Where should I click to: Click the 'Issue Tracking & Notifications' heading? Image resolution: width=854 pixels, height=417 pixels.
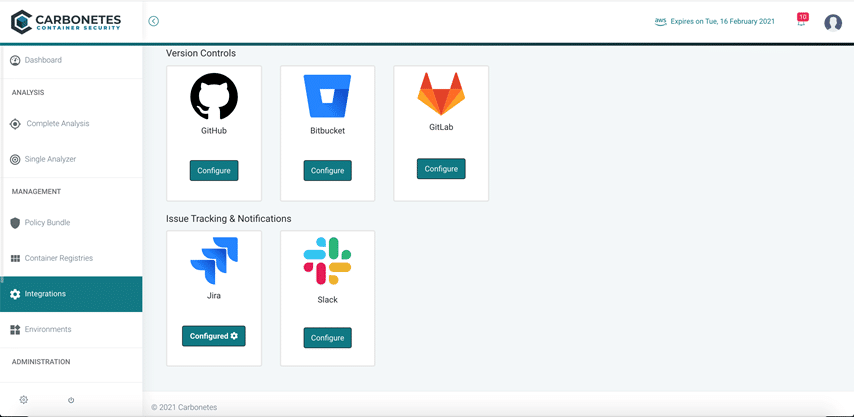coord(229,219)
